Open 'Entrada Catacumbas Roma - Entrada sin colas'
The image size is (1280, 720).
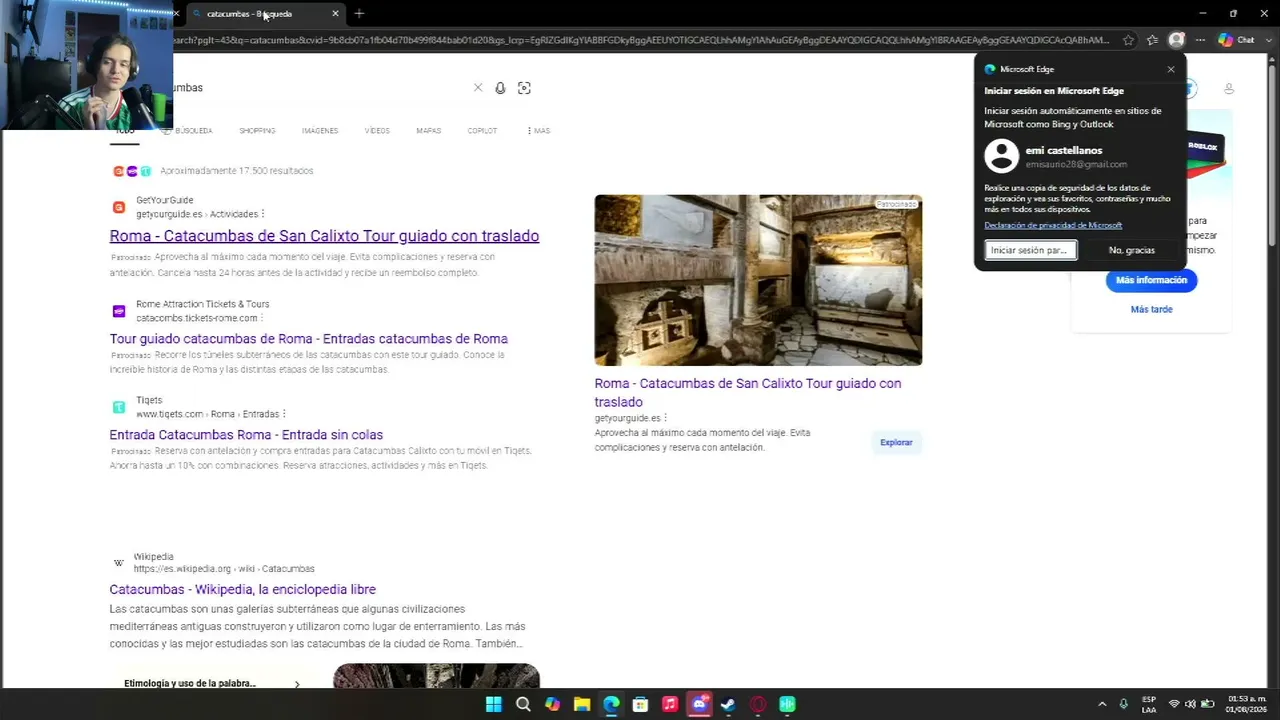point(246,435)
